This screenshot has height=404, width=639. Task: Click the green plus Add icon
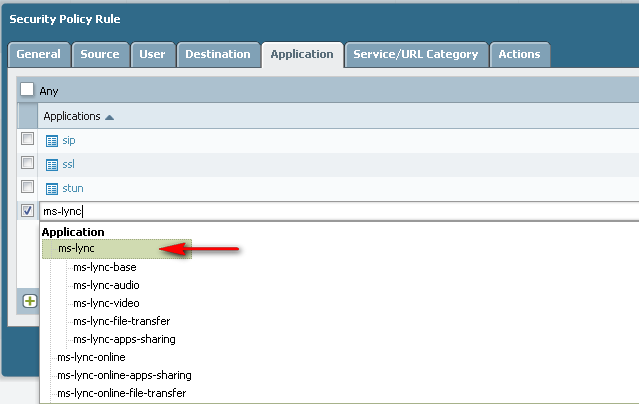click(30, 301)
